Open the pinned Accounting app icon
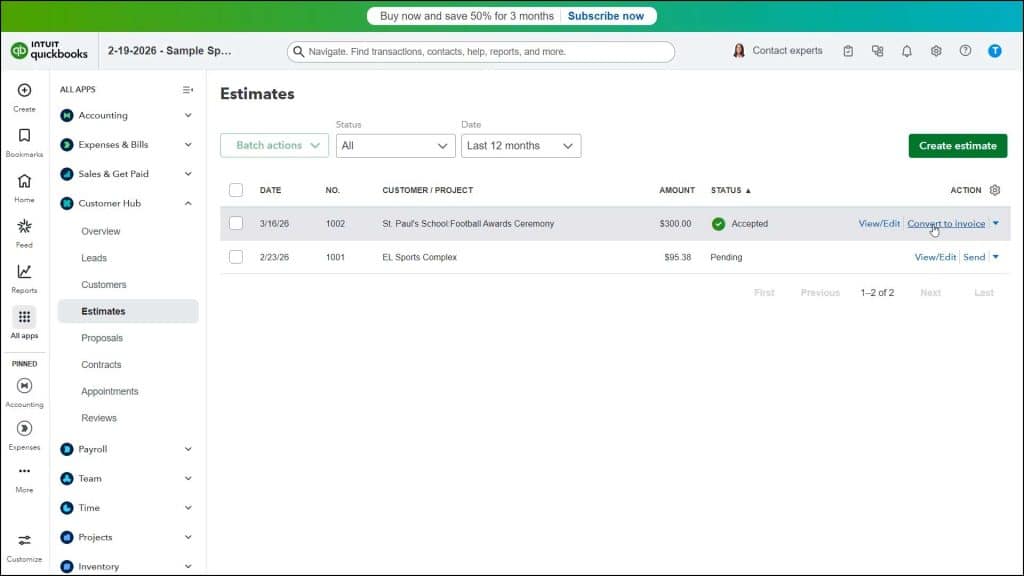 (x=23, y=387)
